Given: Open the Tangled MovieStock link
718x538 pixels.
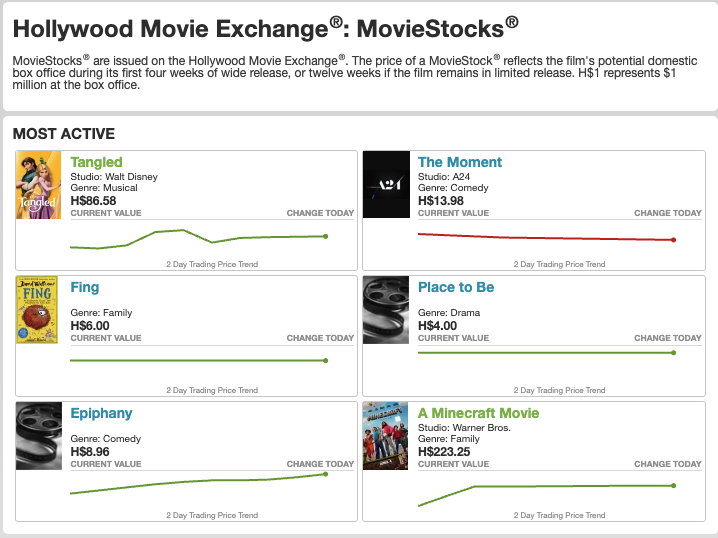Looking at the screenshot, I should (96, 162).
